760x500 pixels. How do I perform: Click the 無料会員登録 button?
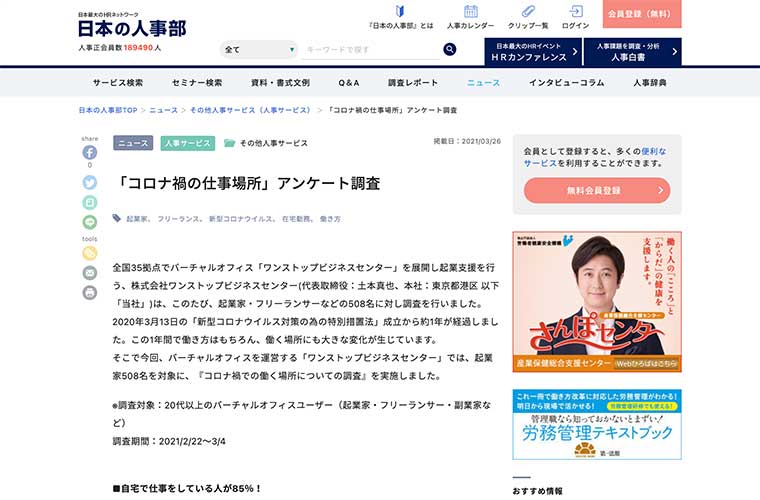tap(597, 190)
